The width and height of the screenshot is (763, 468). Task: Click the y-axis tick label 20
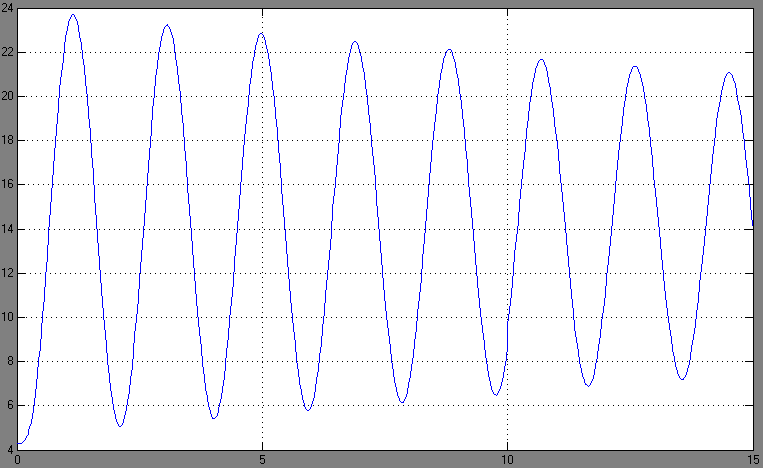(x=7, y=96)
